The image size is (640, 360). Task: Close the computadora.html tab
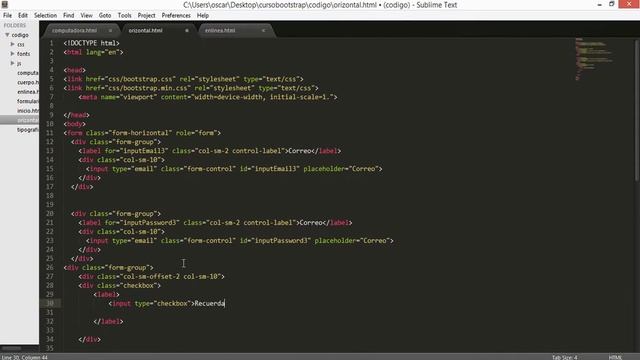(x=110, y=31)
